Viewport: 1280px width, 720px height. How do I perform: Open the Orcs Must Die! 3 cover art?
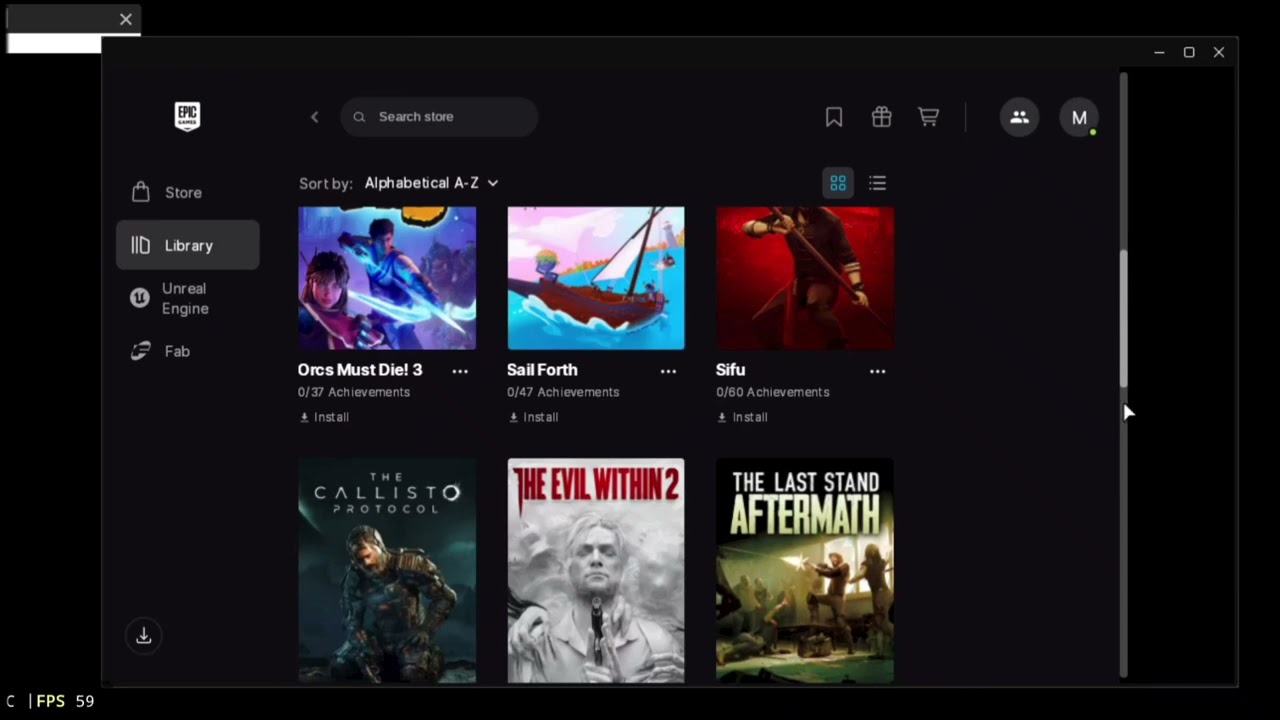pos(387,278)
